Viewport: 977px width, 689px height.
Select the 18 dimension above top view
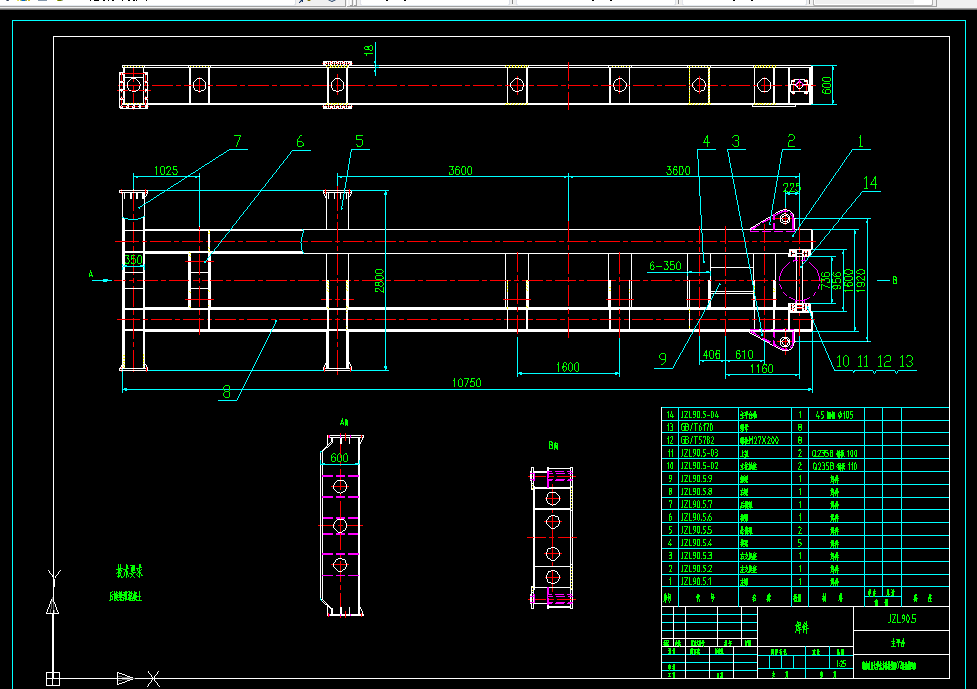[x=369, y=49]
